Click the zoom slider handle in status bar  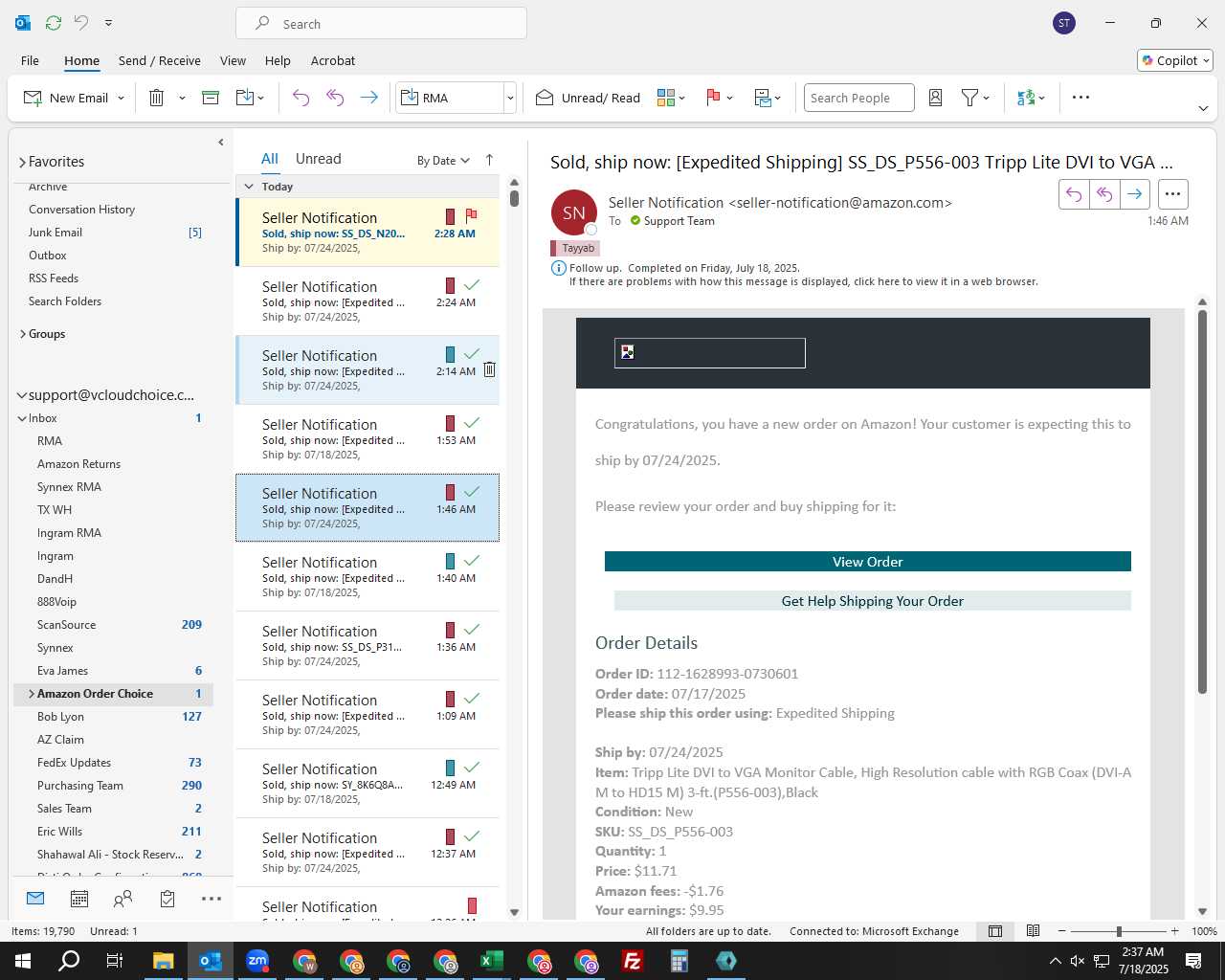pyautogui.click(x=1119, y=931)
